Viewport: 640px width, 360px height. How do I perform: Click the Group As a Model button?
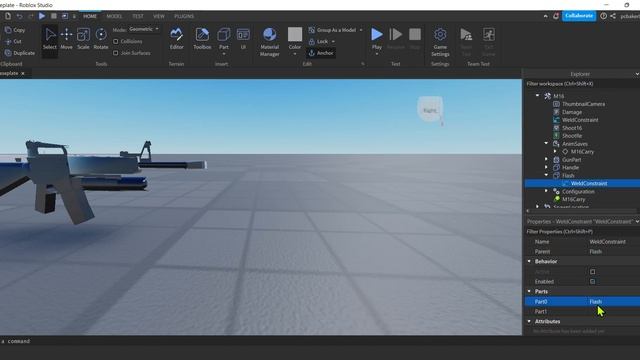tap(332, 30)
